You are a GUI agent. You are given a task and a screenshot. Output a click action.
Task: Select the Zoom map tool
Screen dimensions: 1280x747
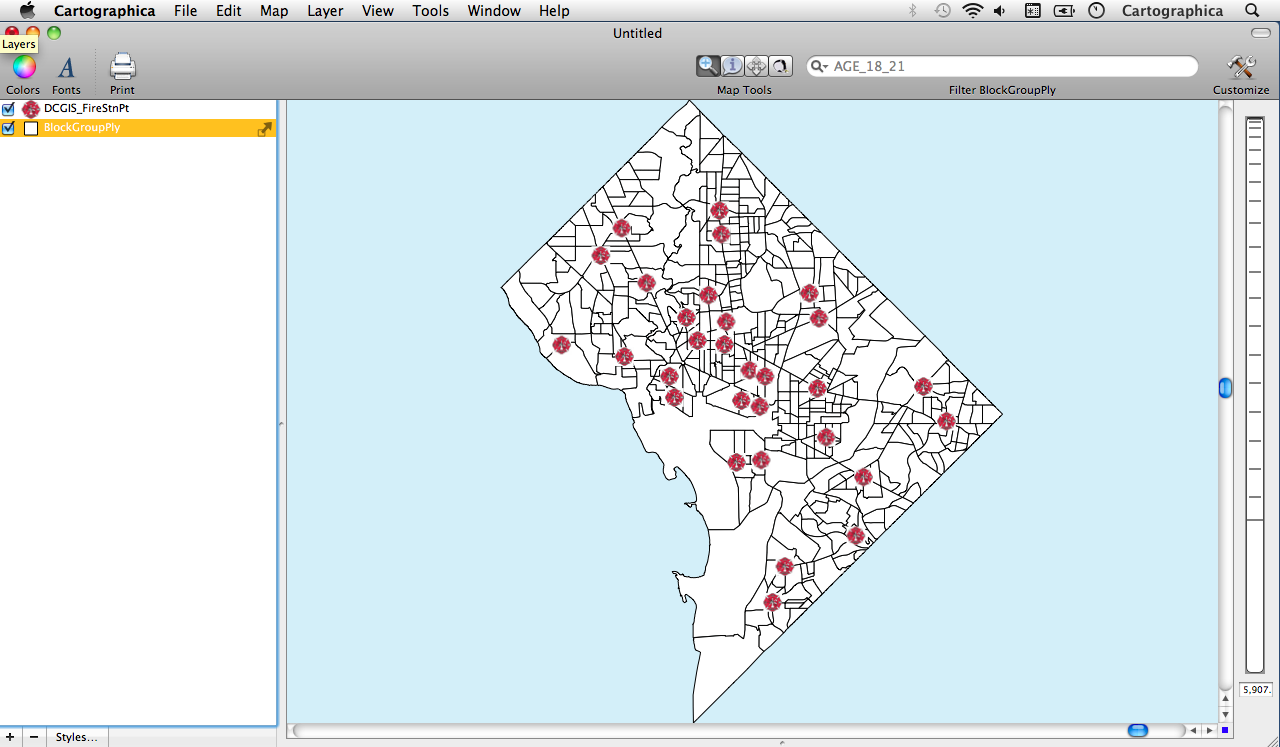708,66
